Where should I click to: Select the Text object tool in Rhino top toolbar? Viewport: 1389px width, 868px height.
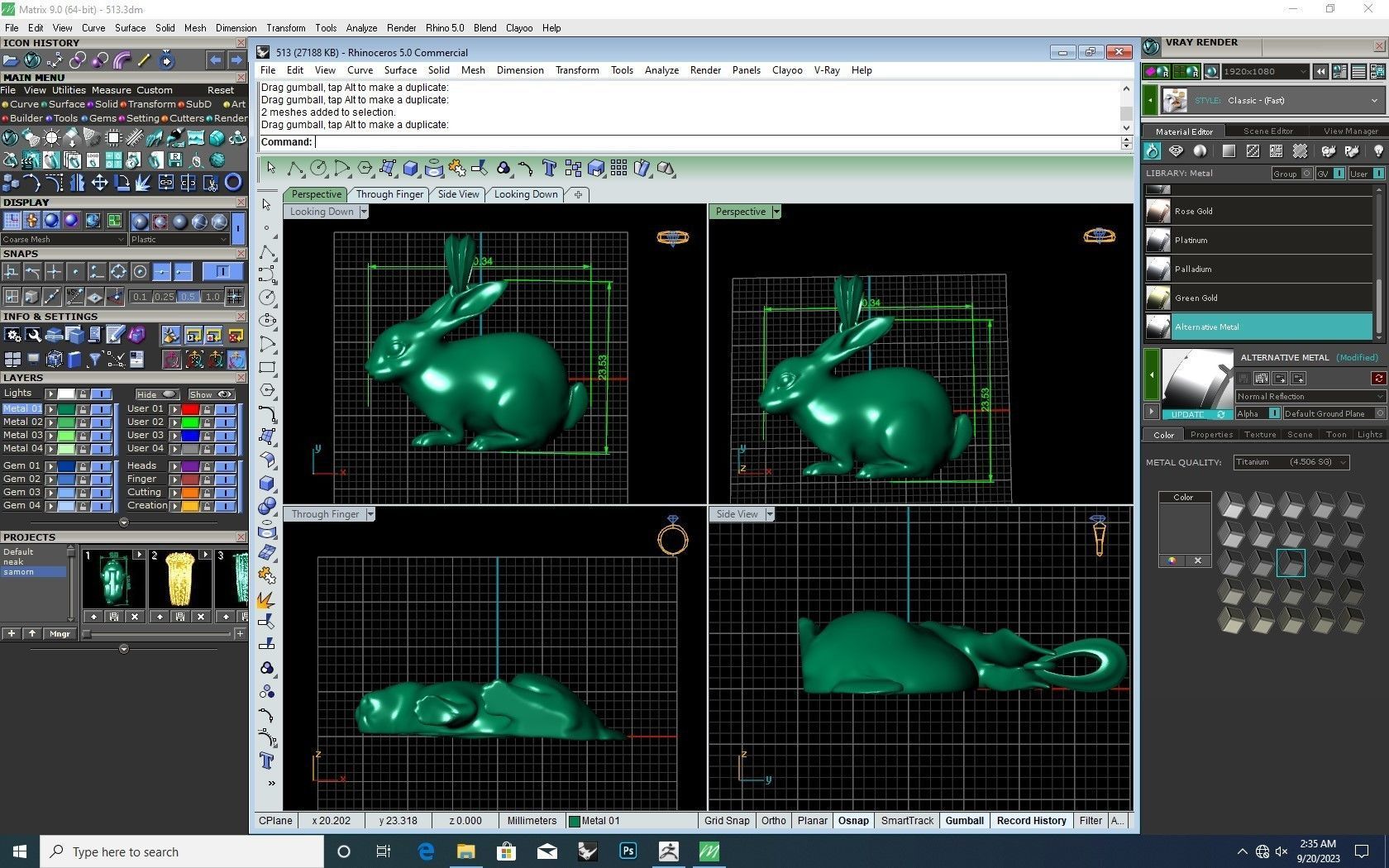(x=549, y=169)
